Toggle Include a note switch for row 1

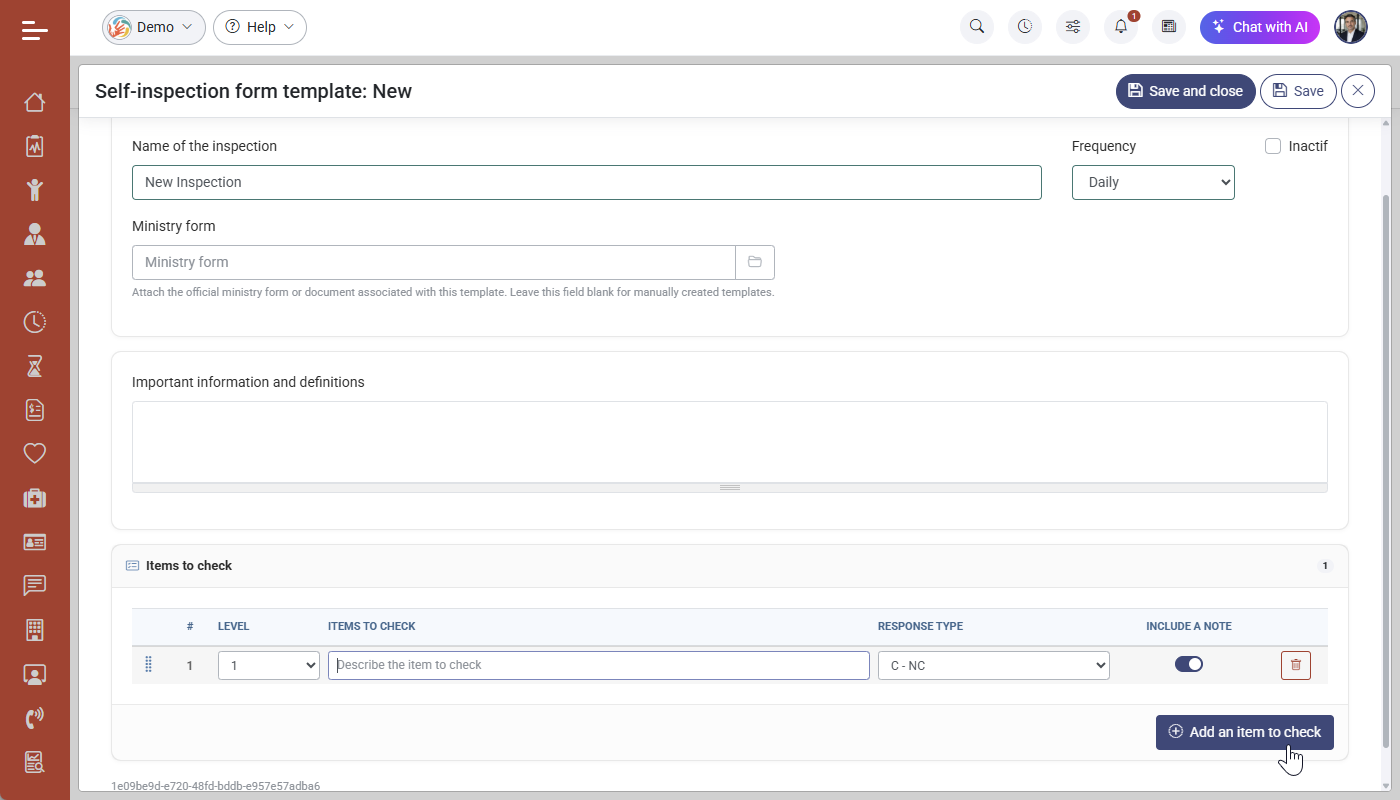tap(1189, 664)
